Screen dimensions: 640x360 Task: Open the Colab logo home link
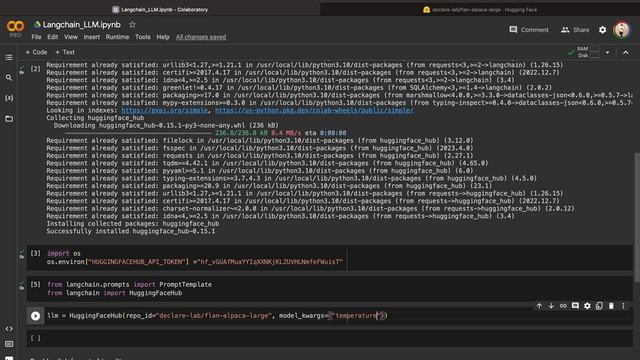(16, 27)
